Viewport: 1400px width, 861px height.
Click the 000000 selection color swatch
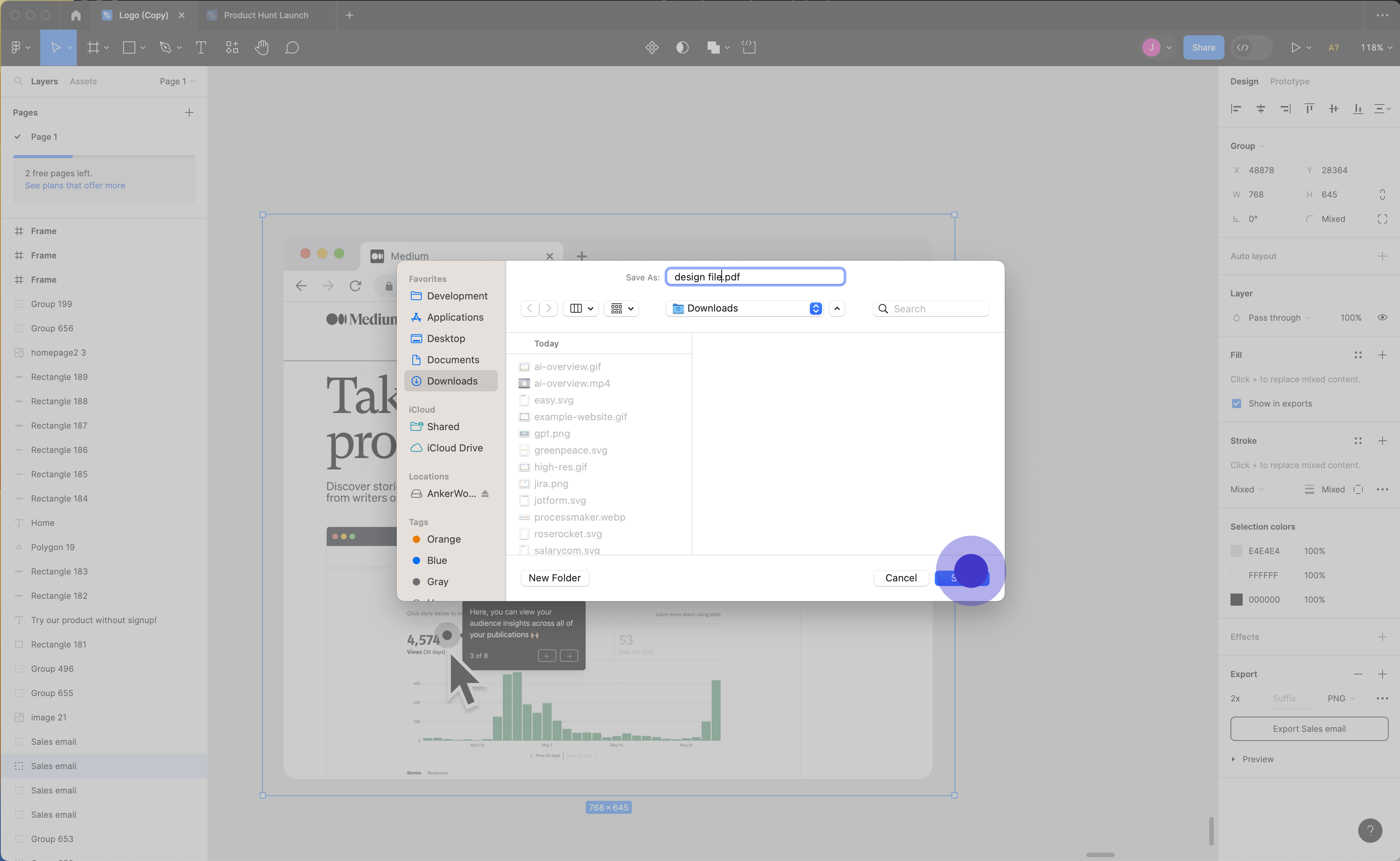point(1237,600)
